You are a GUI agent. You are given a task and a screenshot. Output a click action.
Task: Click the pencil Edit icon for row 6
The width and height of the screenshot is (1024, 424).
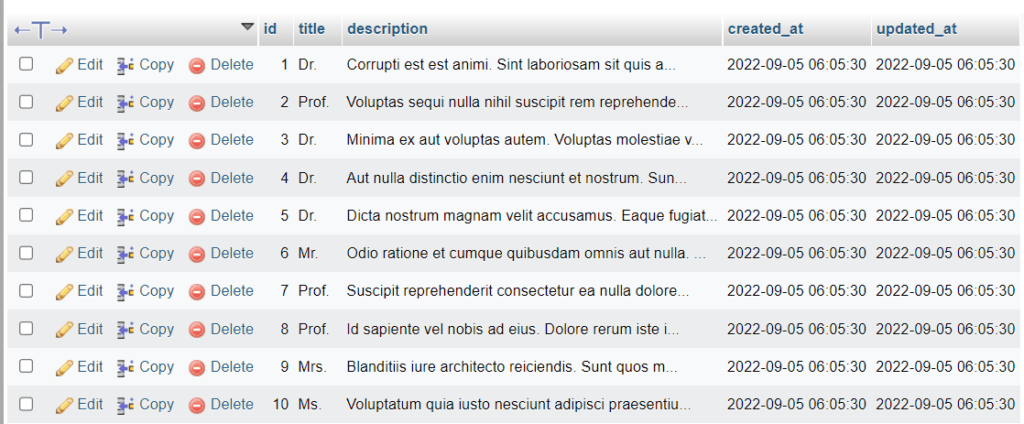(64, 253)
